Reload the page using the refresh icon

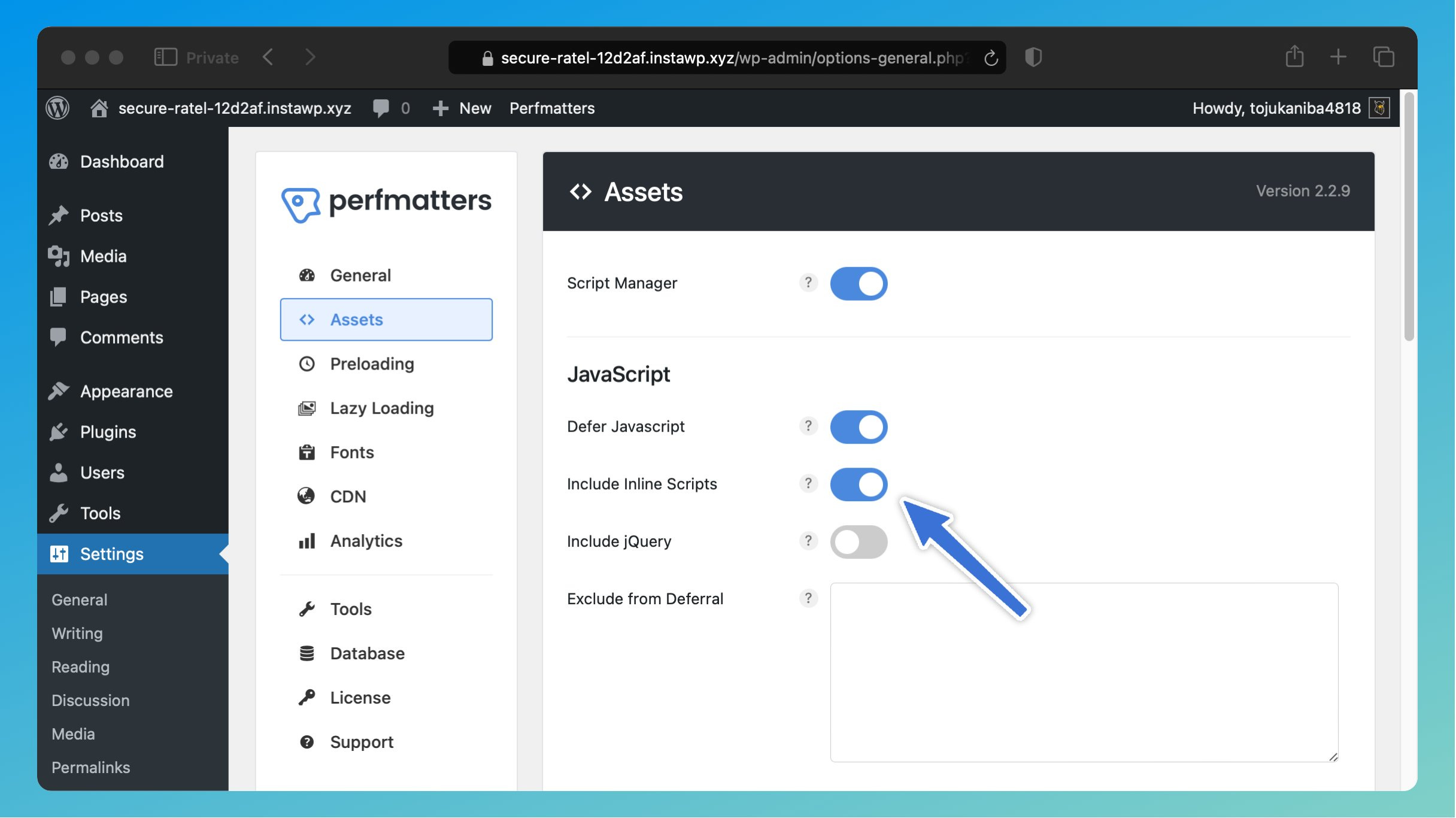(x=991, y=57)
